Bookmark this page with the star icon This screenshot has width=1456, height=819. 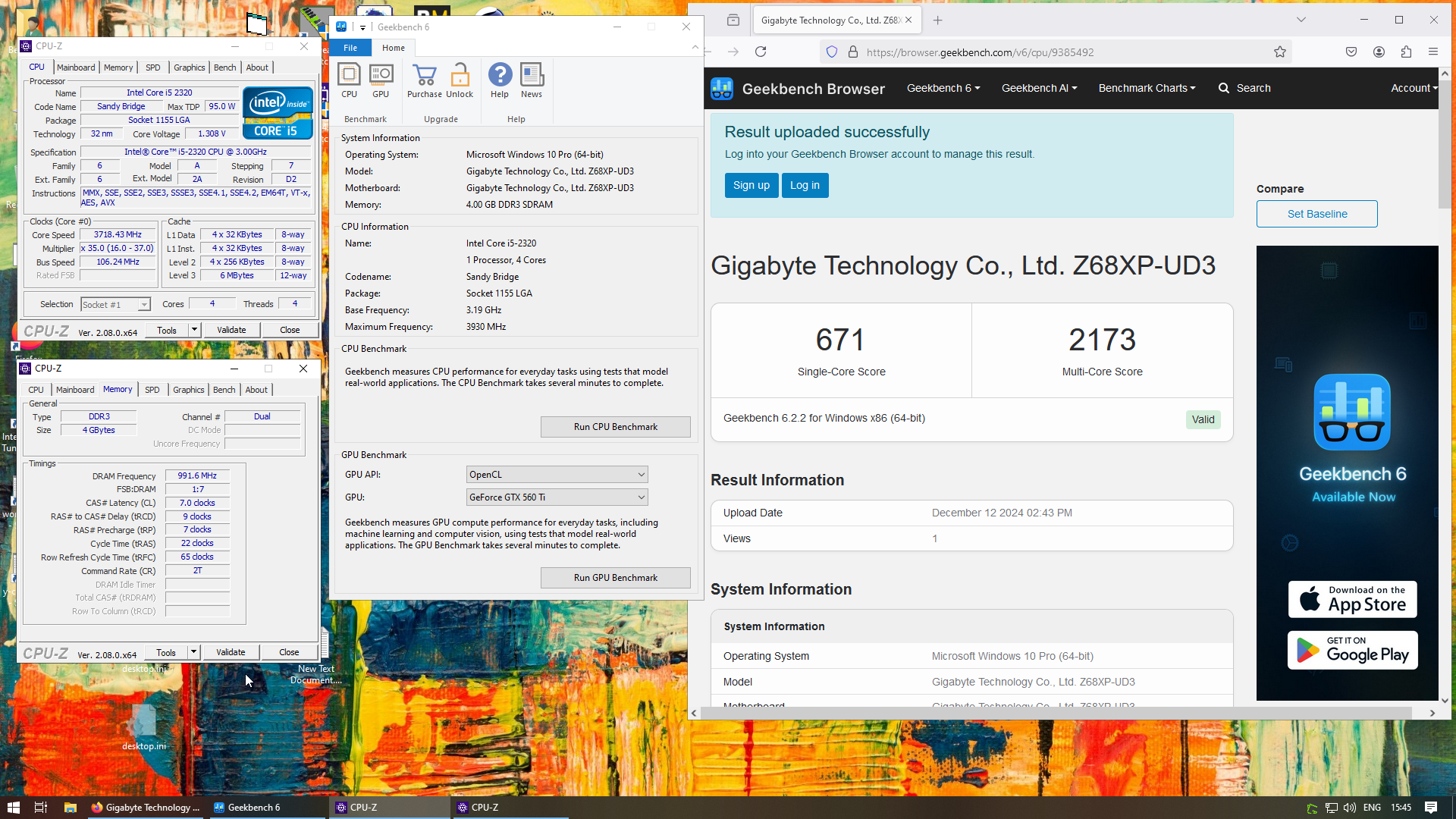click(1280, 52)
